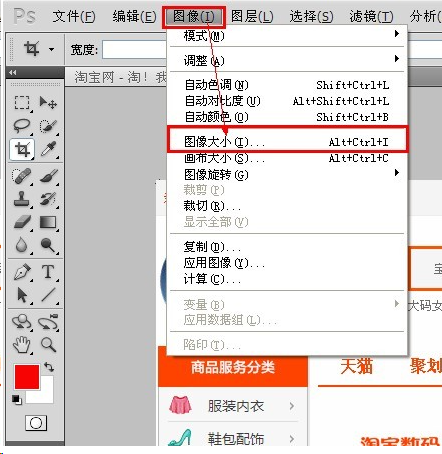Select the Pen tool
This screenshot has height=454, width=442.
coord(22,272)
